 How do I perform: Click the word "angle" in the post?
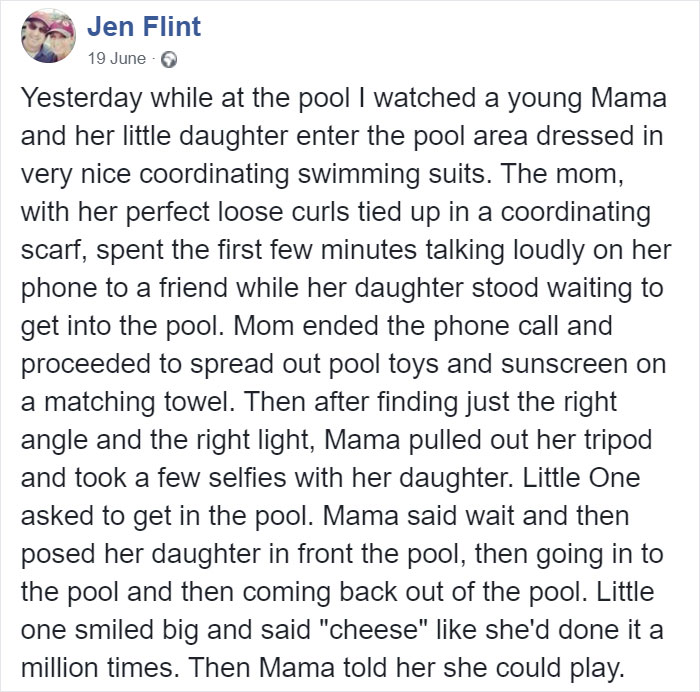(54, 440)
